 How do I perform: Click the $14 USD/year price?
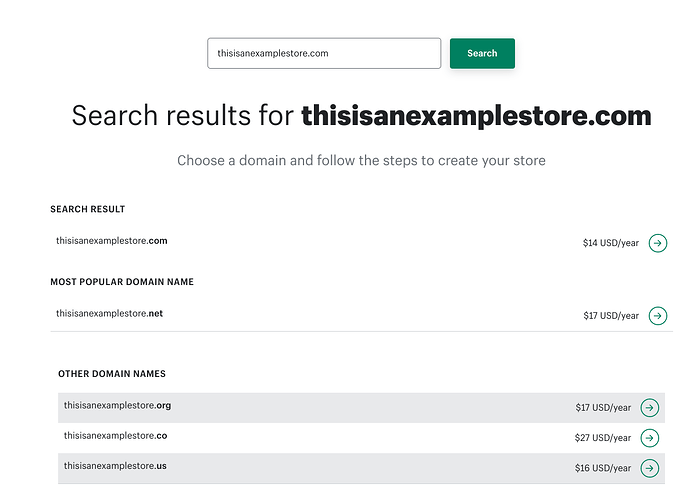coord(610,242)
